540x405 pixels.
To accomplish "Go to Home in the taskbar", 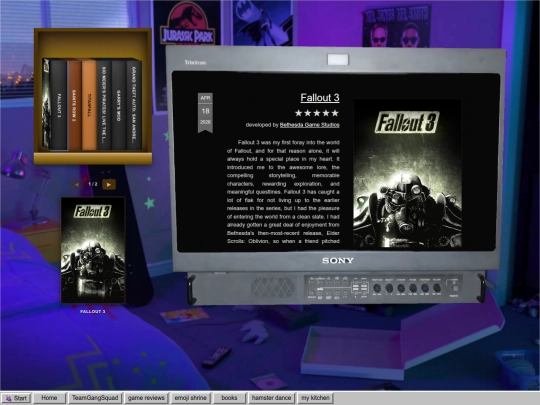I will [x=49, y=398].
